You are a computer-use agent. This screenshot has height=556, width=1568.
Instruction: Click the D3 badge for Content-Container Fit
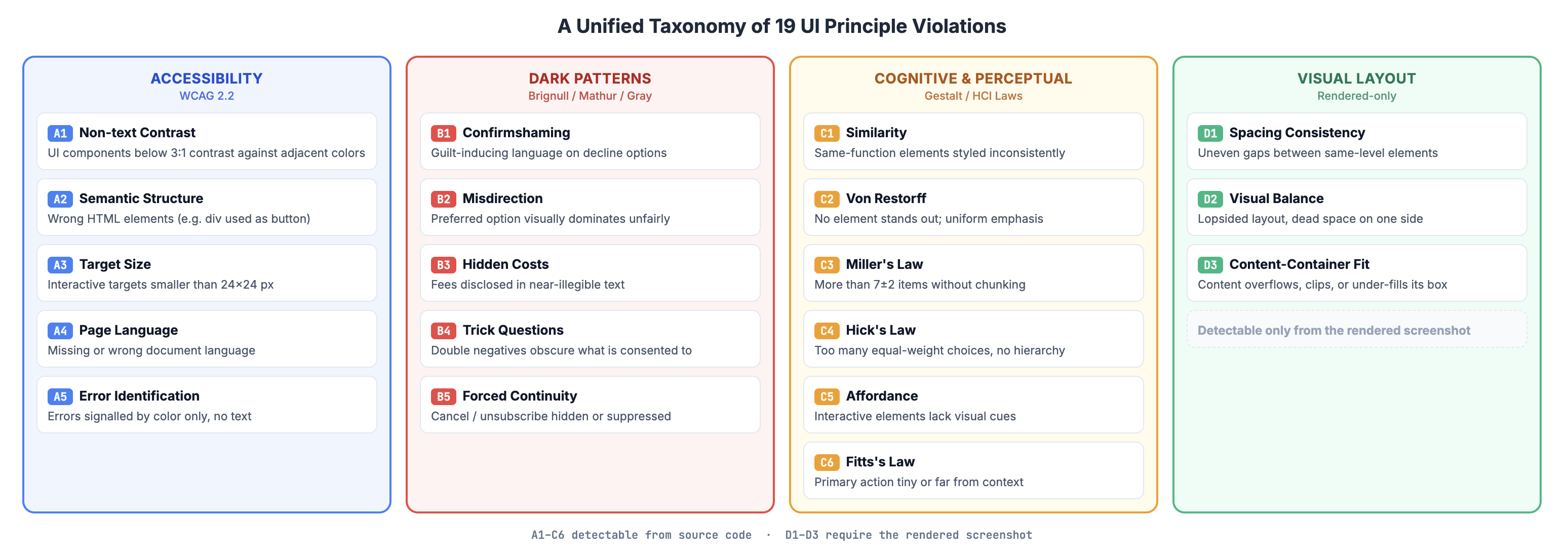coord(1210,265)
